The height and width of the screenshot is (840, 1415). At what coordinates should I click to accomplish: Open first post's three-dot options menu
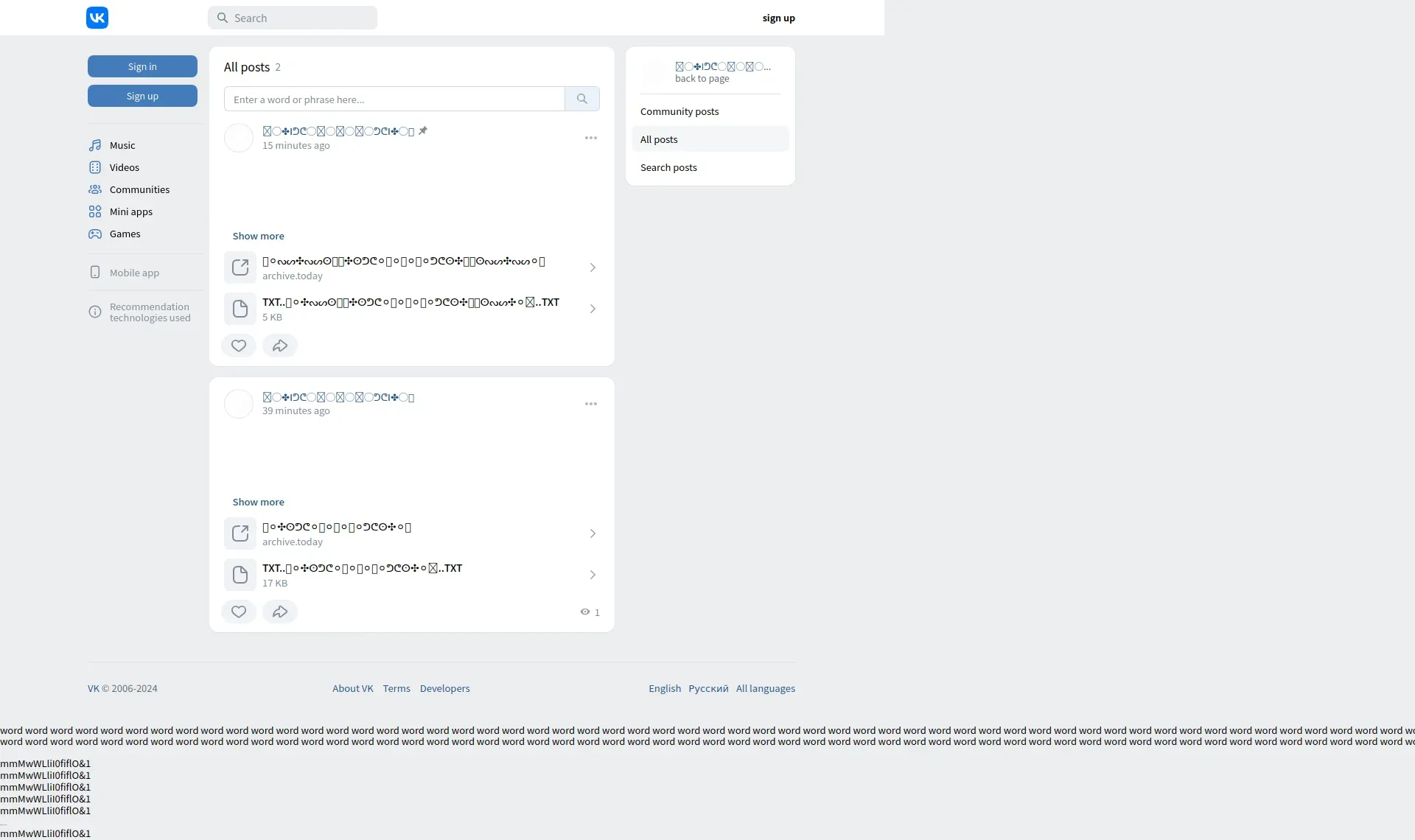tap(591, 138)
